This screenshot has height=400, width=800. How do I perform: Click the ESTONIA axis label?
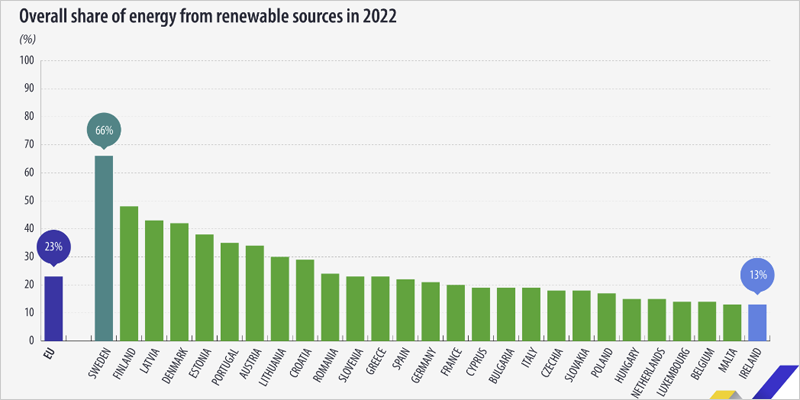point(199,365)
